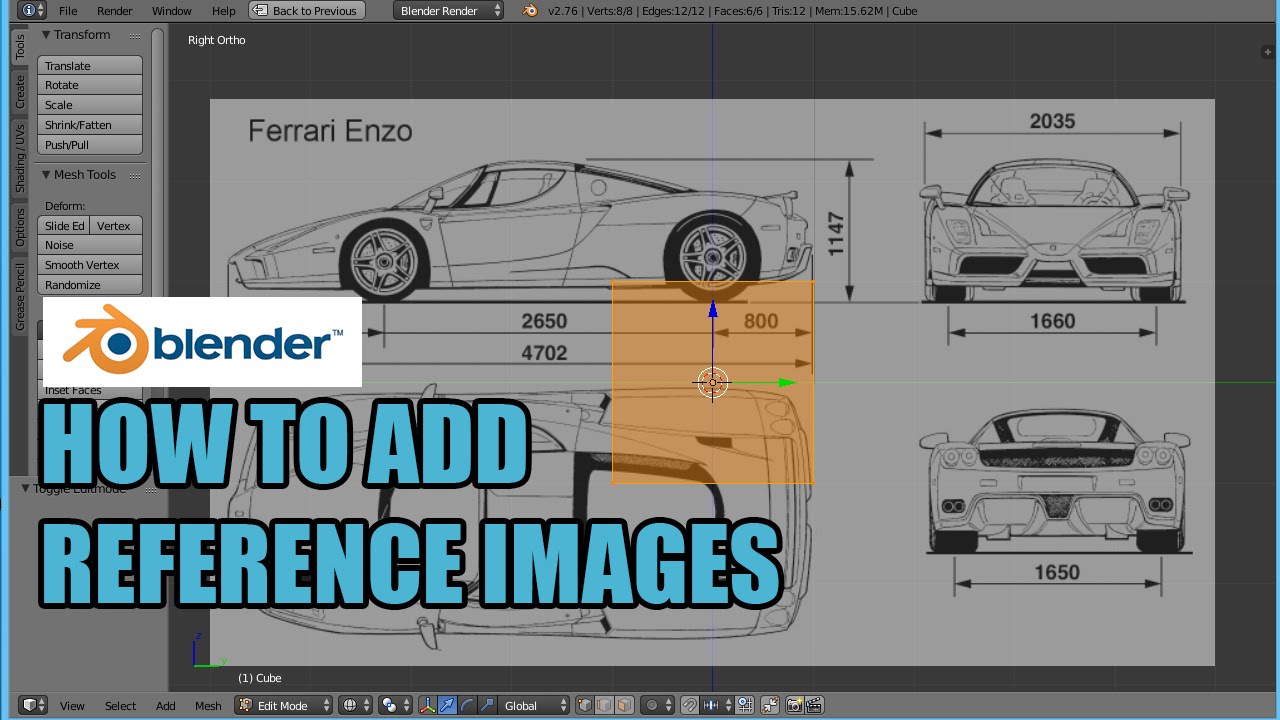
Task: Click the Blender logo in the info header
Action: (530, 10)
